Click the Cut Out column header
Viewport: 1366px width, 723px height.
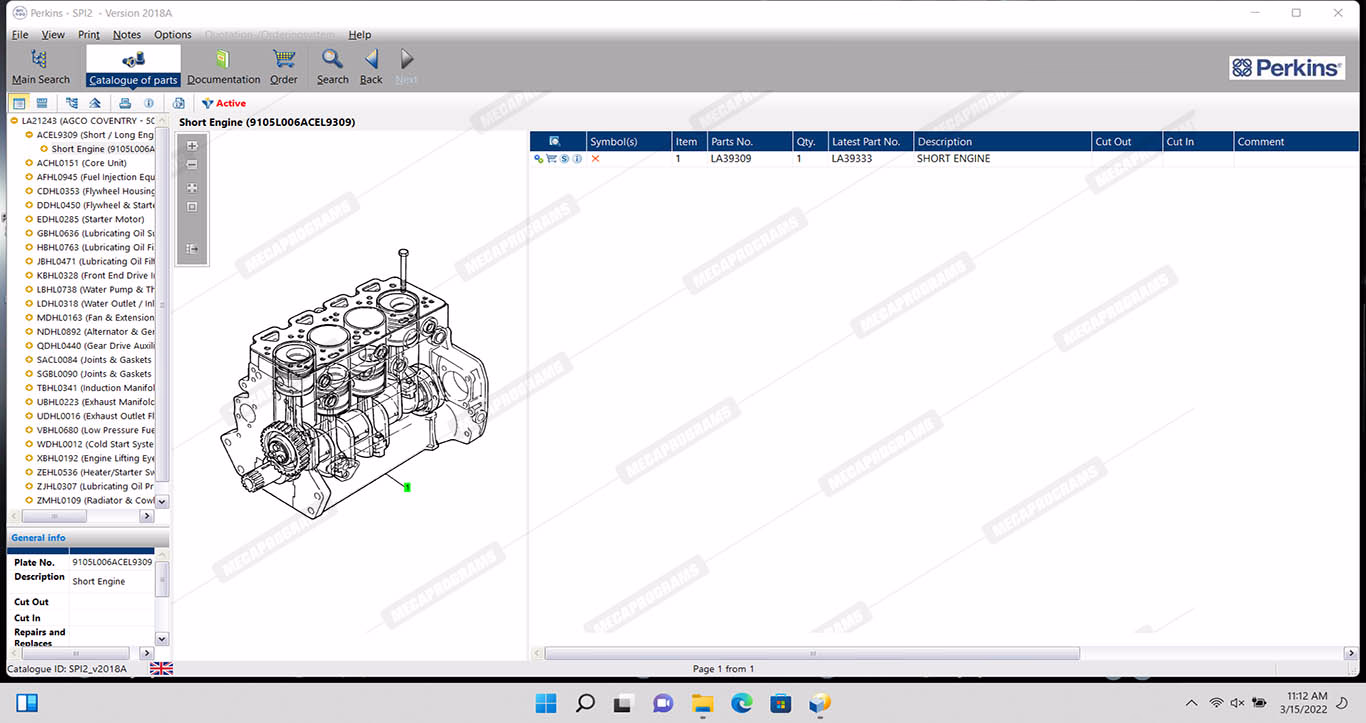[x=1127, y=141]
